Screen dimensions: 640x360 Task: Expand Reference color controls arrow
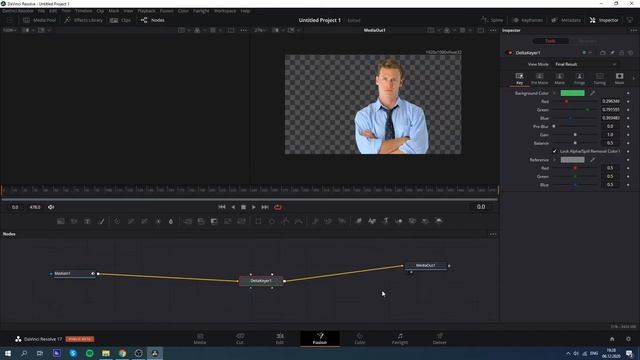pos(554,160)
